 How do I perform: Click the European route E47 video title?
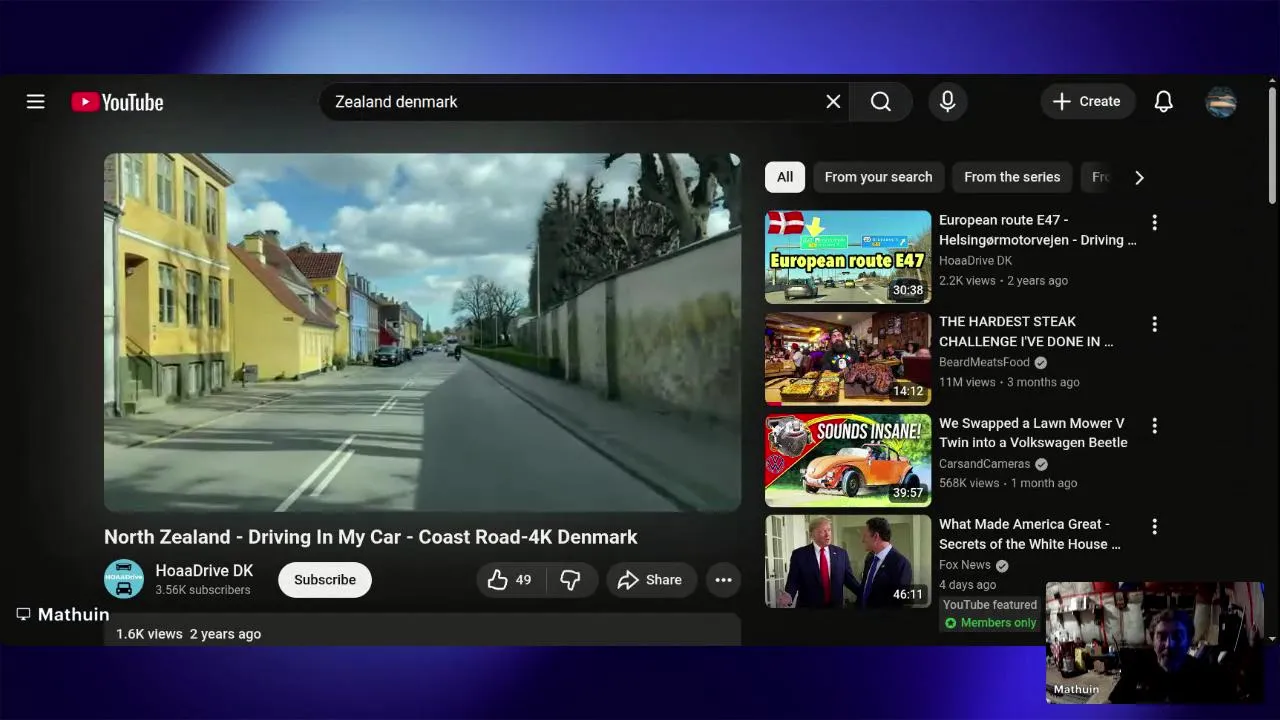tap(1037, 230)
